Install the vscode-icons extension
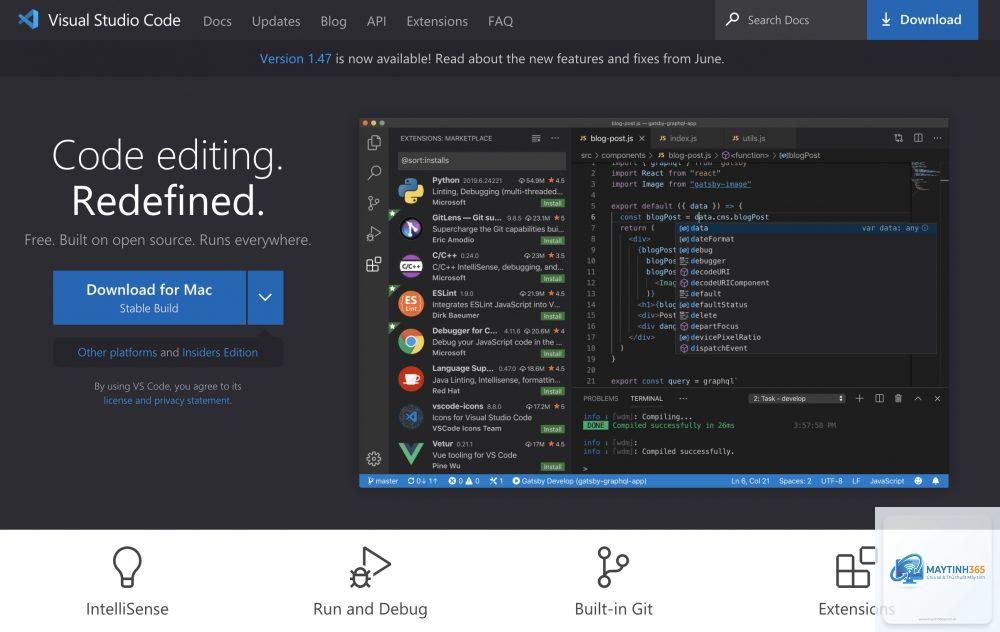This screenshot has height=632, width=1000. coord(552,429)
